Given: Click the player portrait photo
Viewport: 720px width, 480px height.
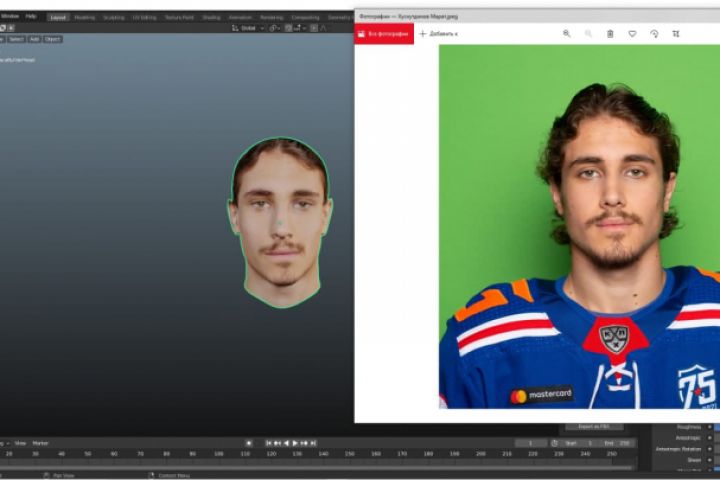Looking at the screenshot, I should (x=579, y=226).
